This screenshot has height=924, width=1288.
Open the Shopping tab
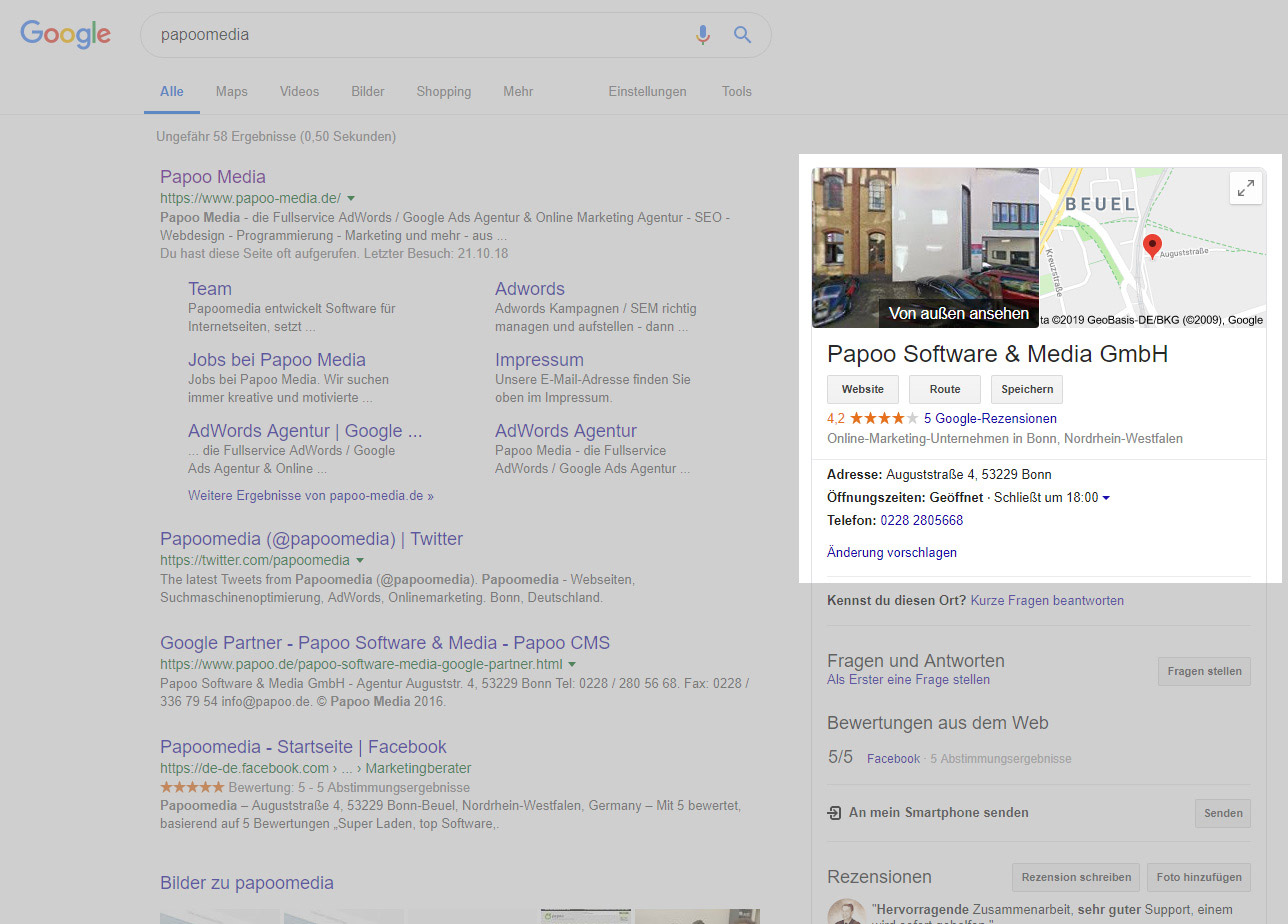444,91
